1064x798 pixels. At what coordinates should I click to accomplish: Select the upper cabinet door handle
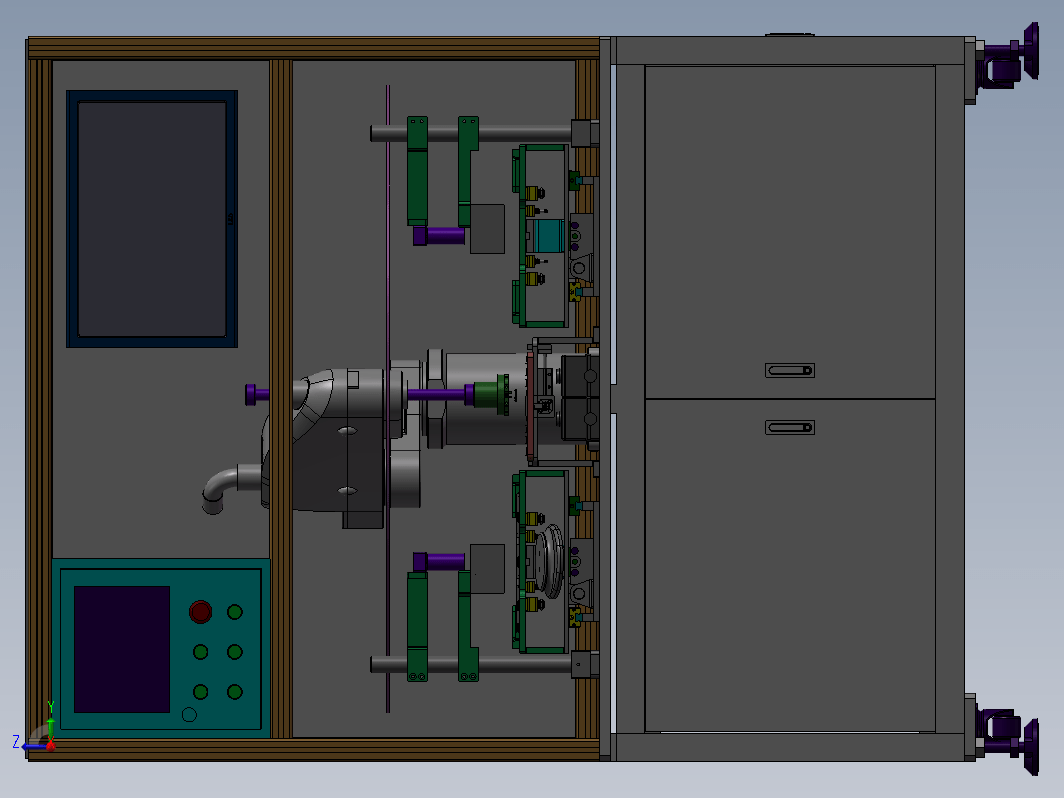(790, 370)
